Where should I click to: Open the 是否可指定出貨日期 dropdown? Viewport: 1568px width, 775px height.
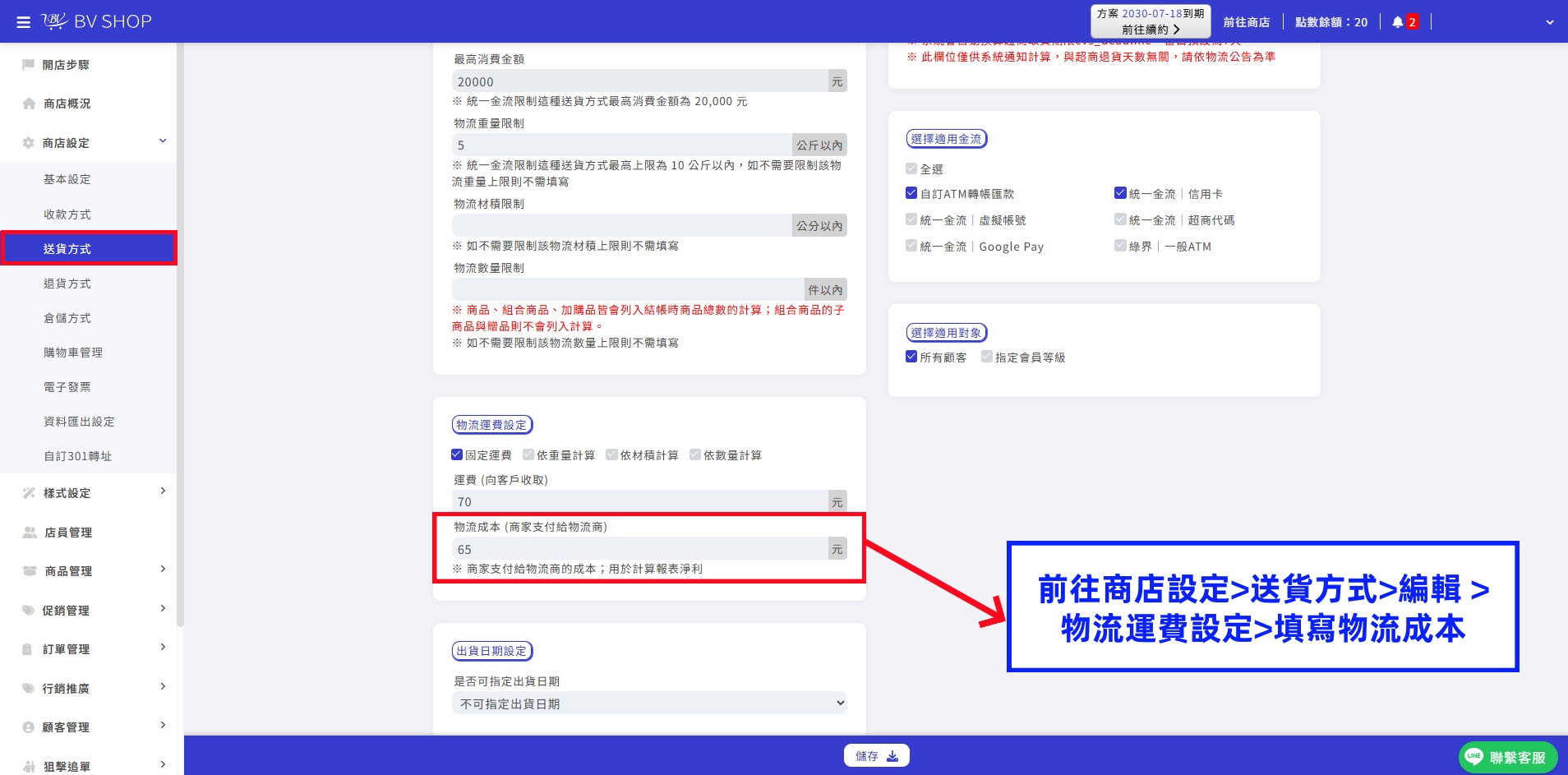pyautogui.click(x=649, y=703)
